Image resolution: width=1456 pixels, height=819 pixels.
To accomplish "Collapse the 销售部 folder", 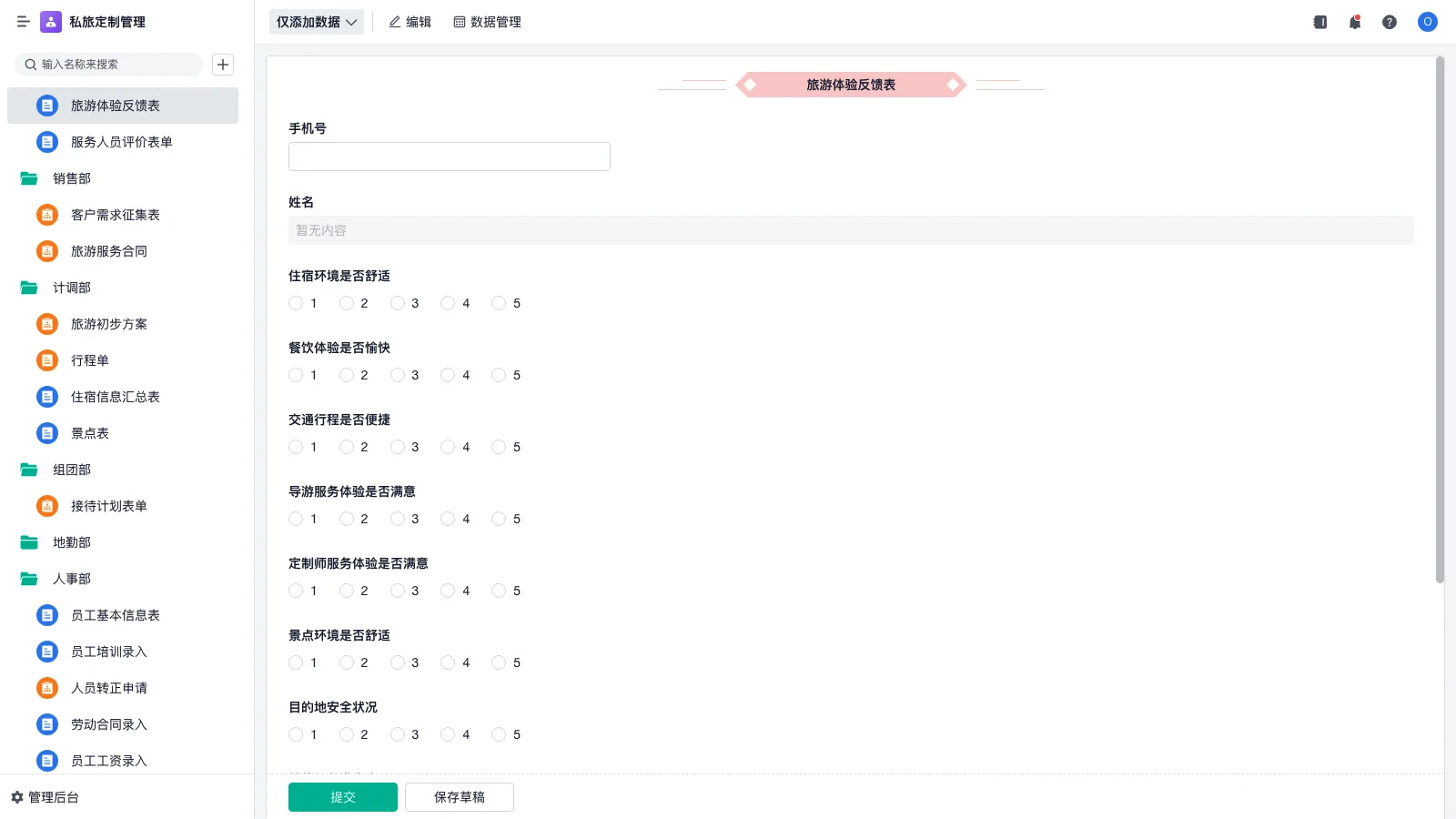I will [29, 178].
